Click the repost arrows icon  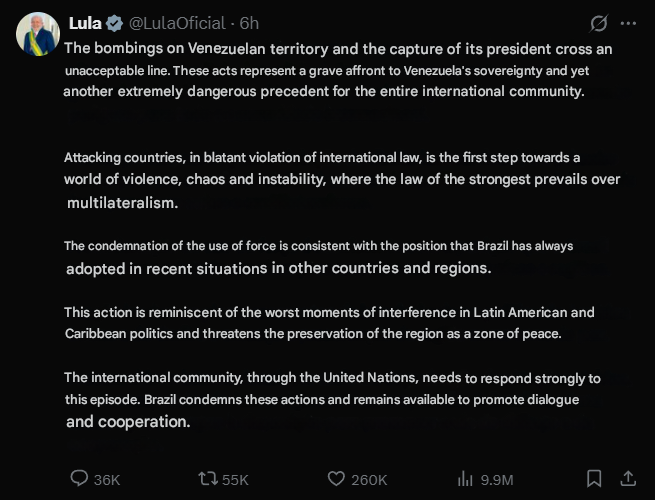click(208, 479)
